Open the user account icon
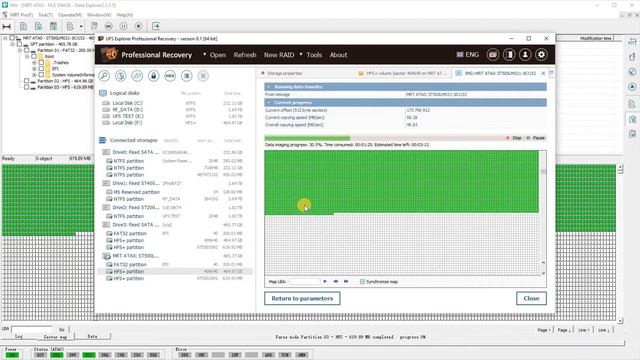Screen dimensions: 640x360 point(525,55)
